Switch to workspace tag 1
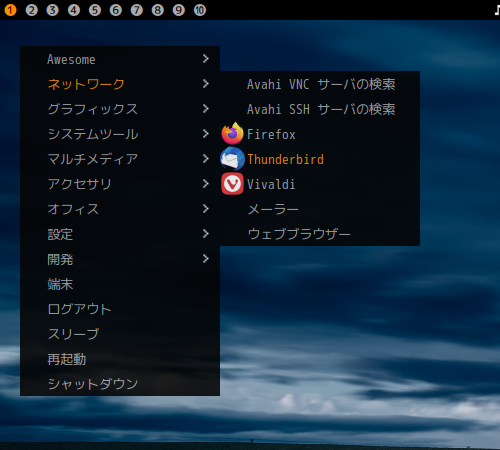 10,10
